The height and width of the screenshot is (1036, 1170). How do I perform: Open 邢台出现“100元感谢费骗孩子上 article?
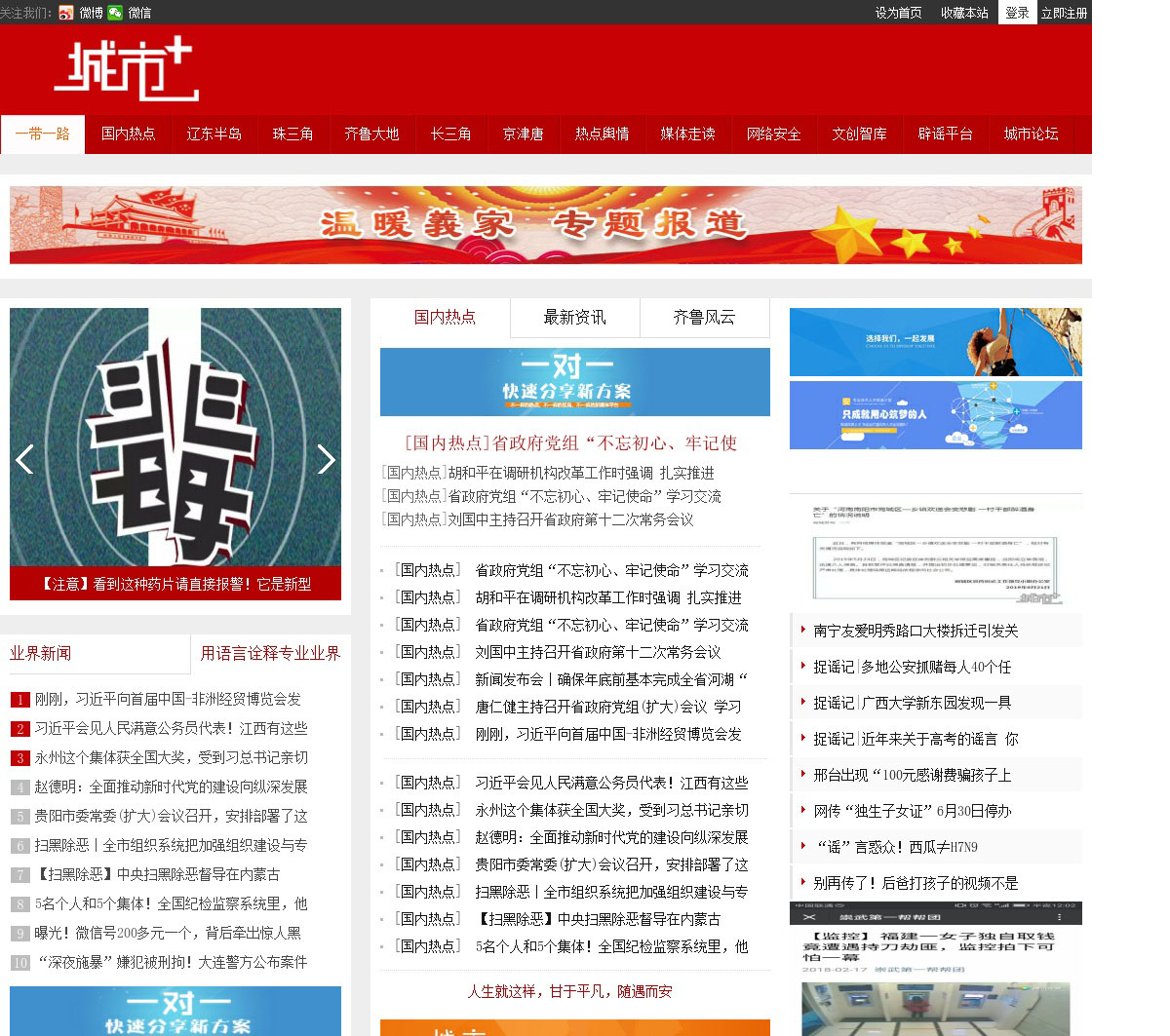point(913,776)
